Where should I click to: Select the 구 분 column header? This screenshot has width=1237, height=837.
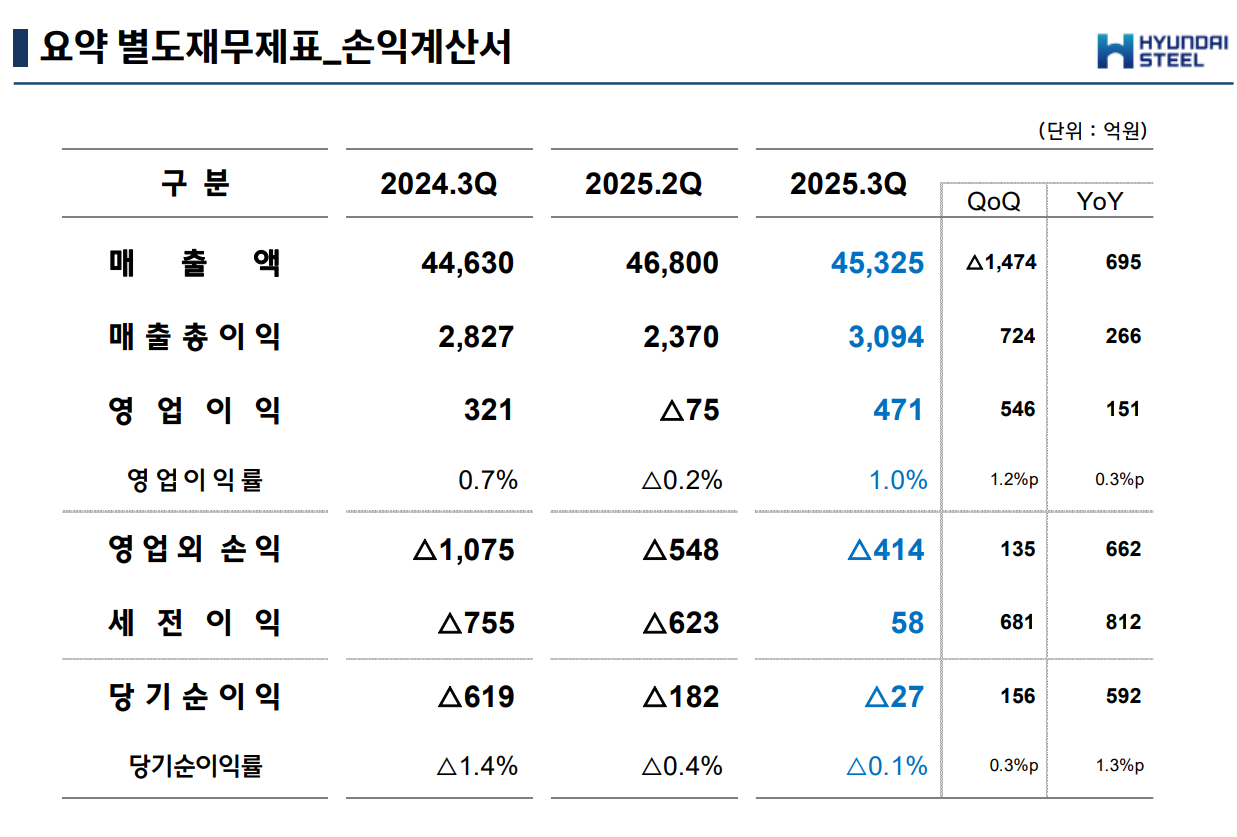[x=195, y=184]
